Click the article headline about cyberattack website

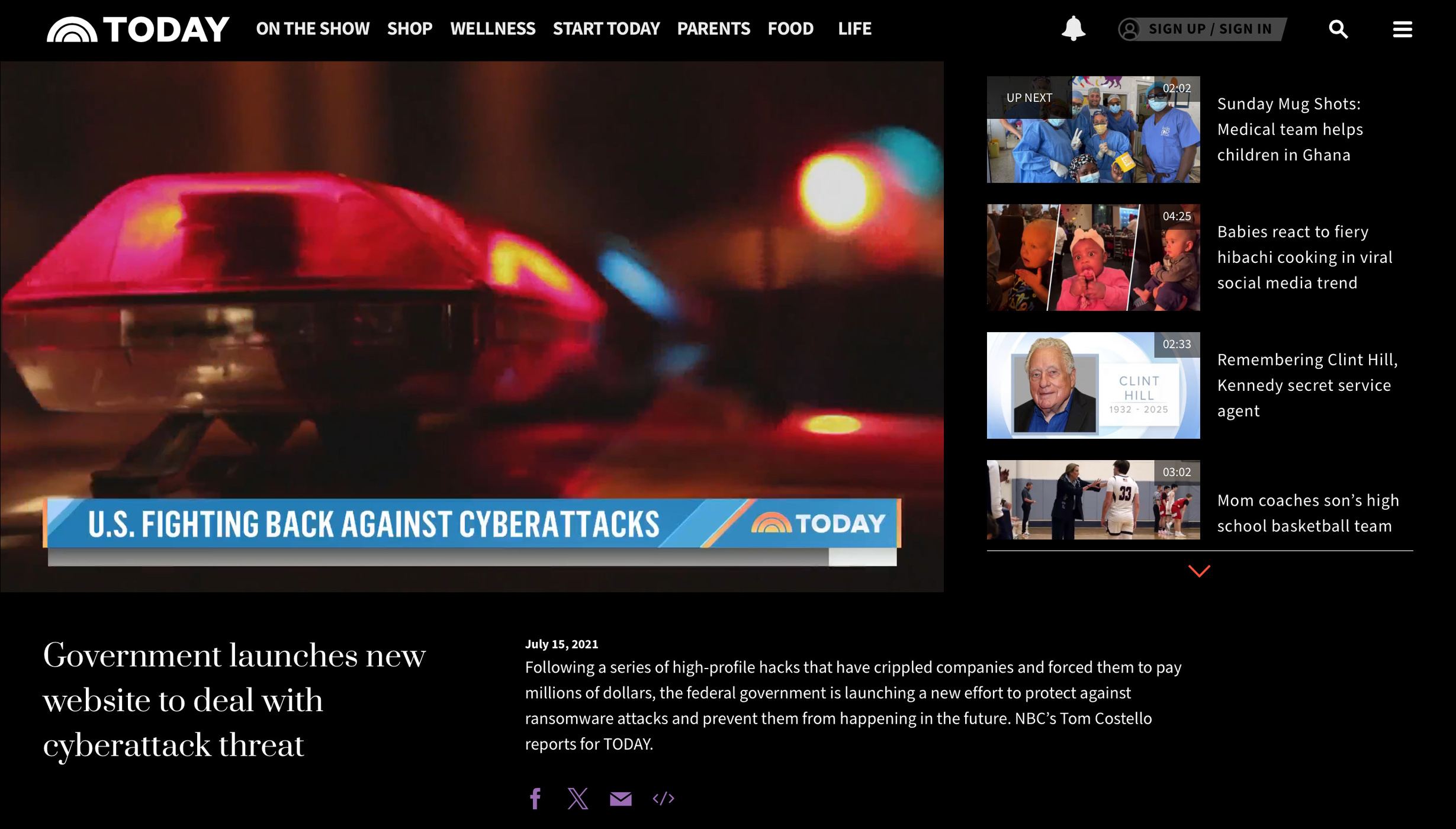[x=234, y=701]
